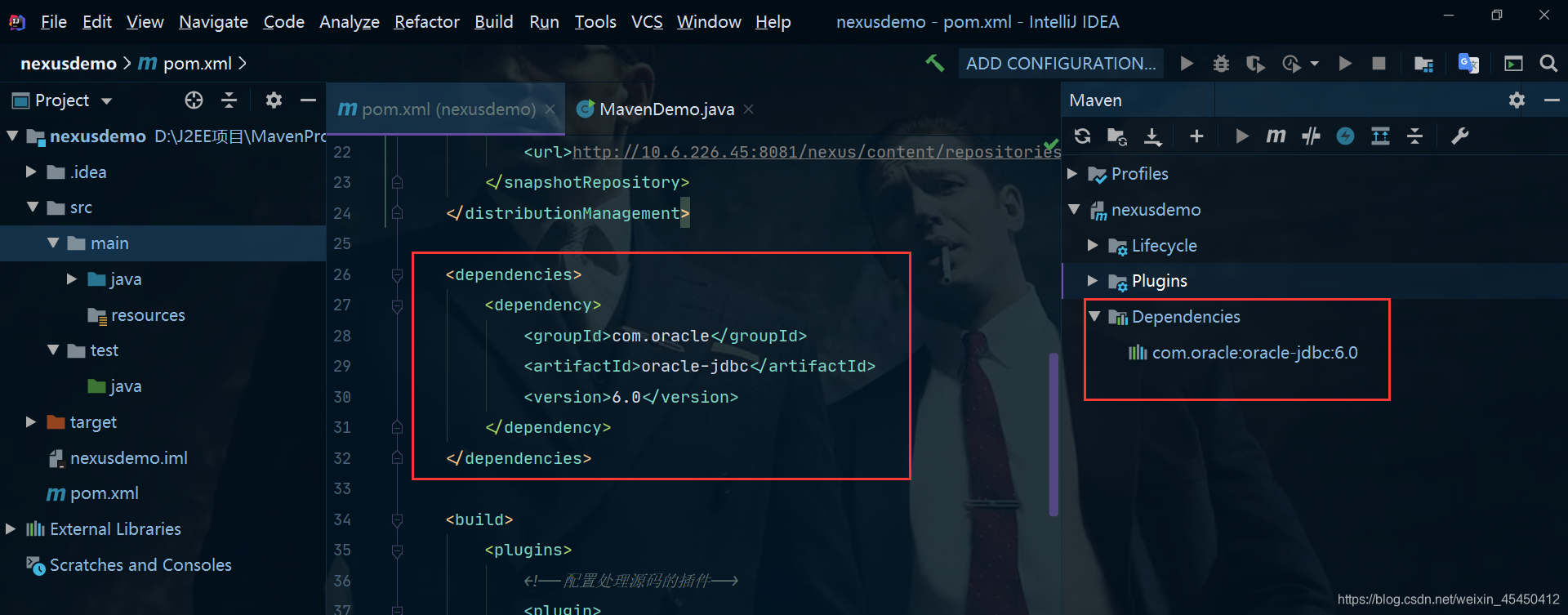
Task: Expand the .idea folder
Action: point(31,172)
